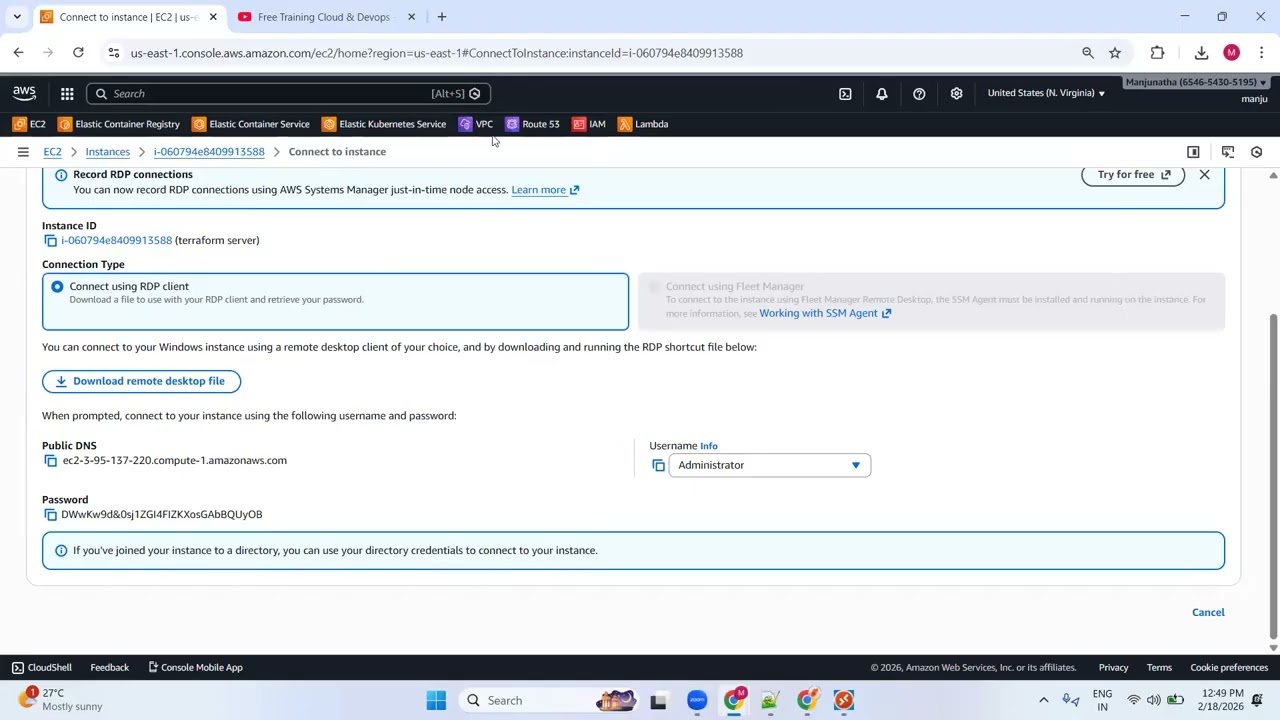Viewport: 1280px width, 720px height.
Task: Open the AWS services grid menu
Action: (x=67, y=94)
